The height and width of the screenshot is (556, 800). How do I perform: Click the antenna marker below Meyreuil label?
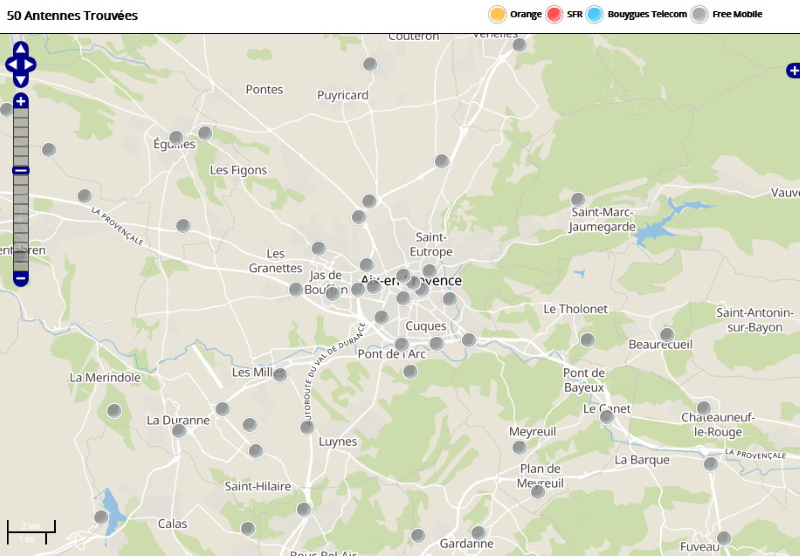coord(519,447)
